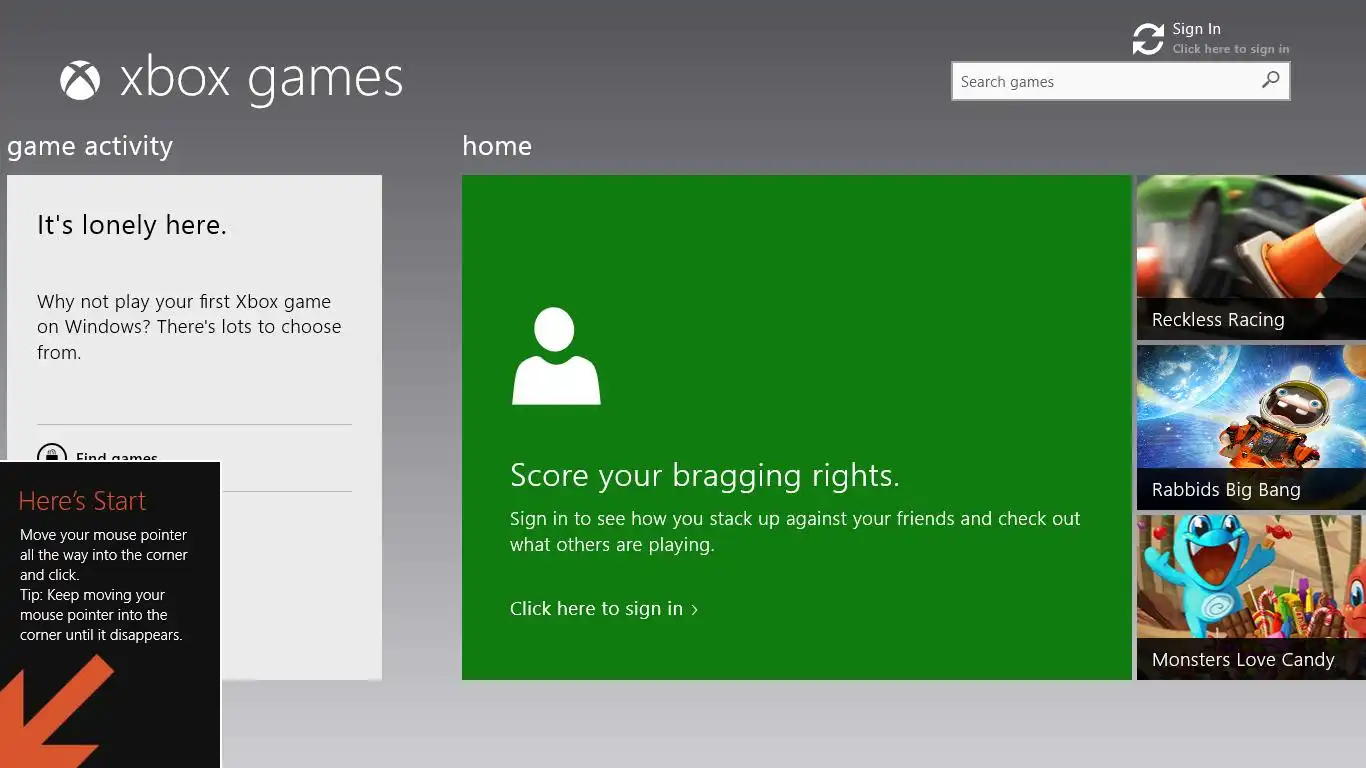Screen dimensions: 1366x768
Task: Click the search magnifier icon
Action: pos(1270,80)
